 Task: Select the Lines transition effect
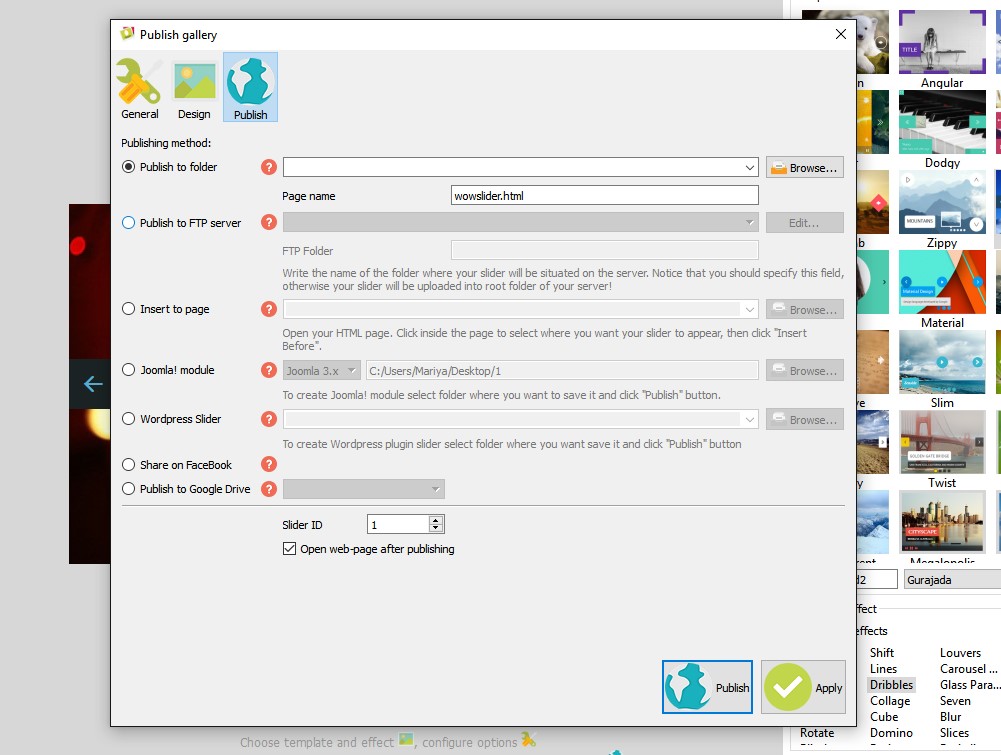click(883, 668)
